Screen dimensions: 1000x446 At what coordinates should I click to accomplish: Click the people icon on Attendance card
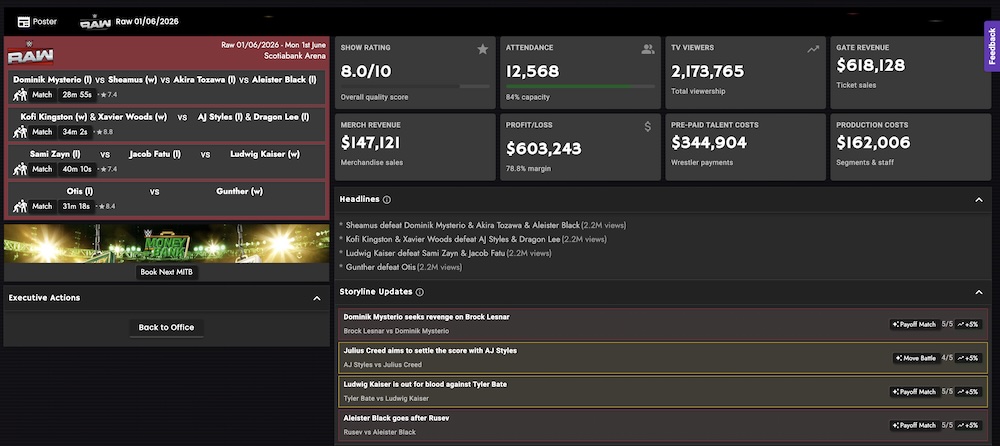[648, 48]
